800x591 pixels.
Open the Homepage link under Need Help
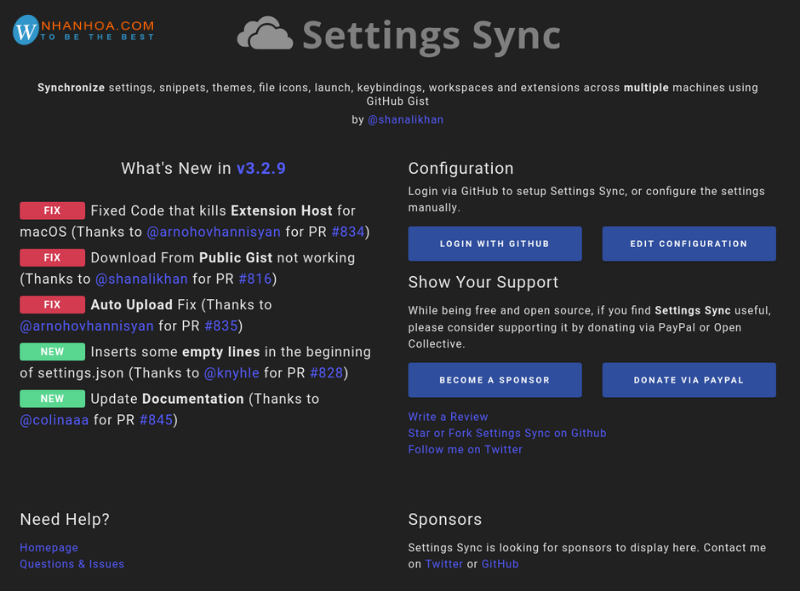pos(48,547)
